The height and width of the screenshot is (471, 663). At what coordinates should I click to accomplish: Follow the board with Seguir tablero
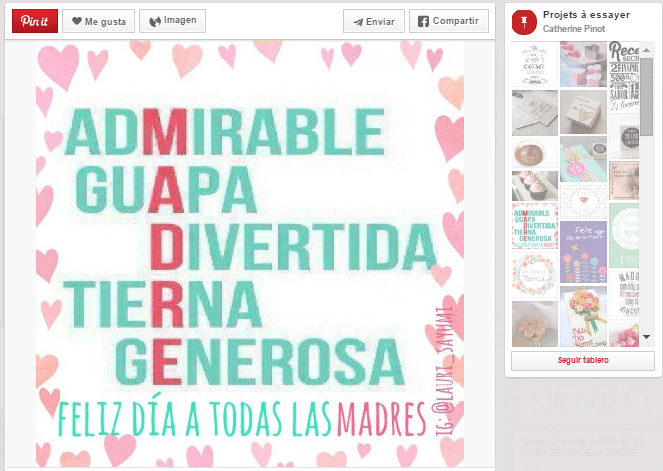click(x=583, y=361)
